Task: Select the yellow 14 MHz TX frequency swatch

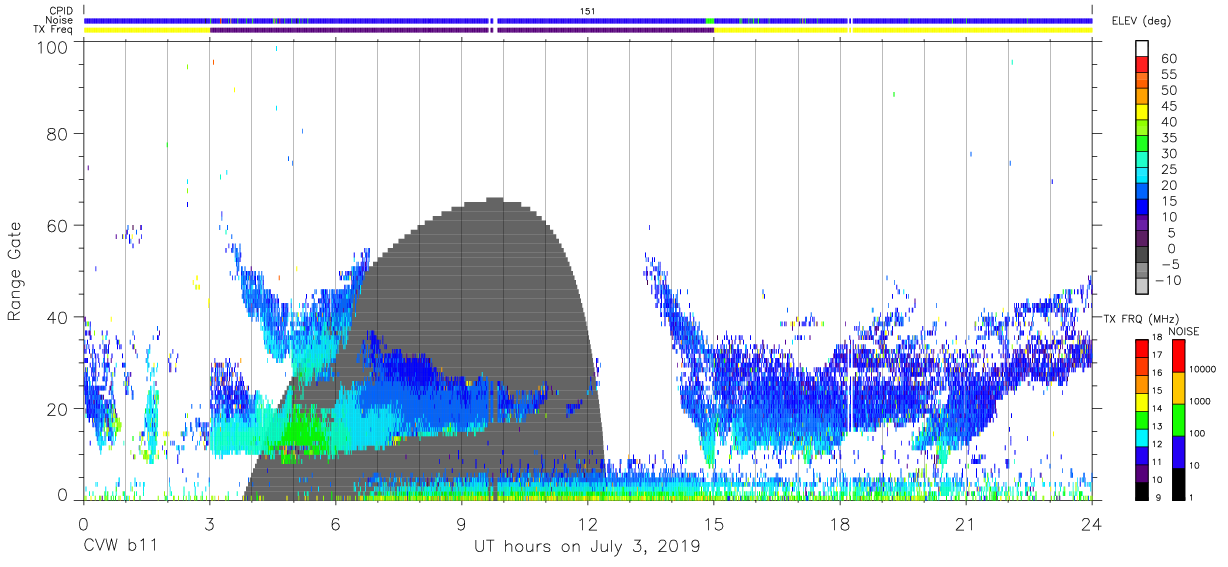Action: coord(1143,400)
